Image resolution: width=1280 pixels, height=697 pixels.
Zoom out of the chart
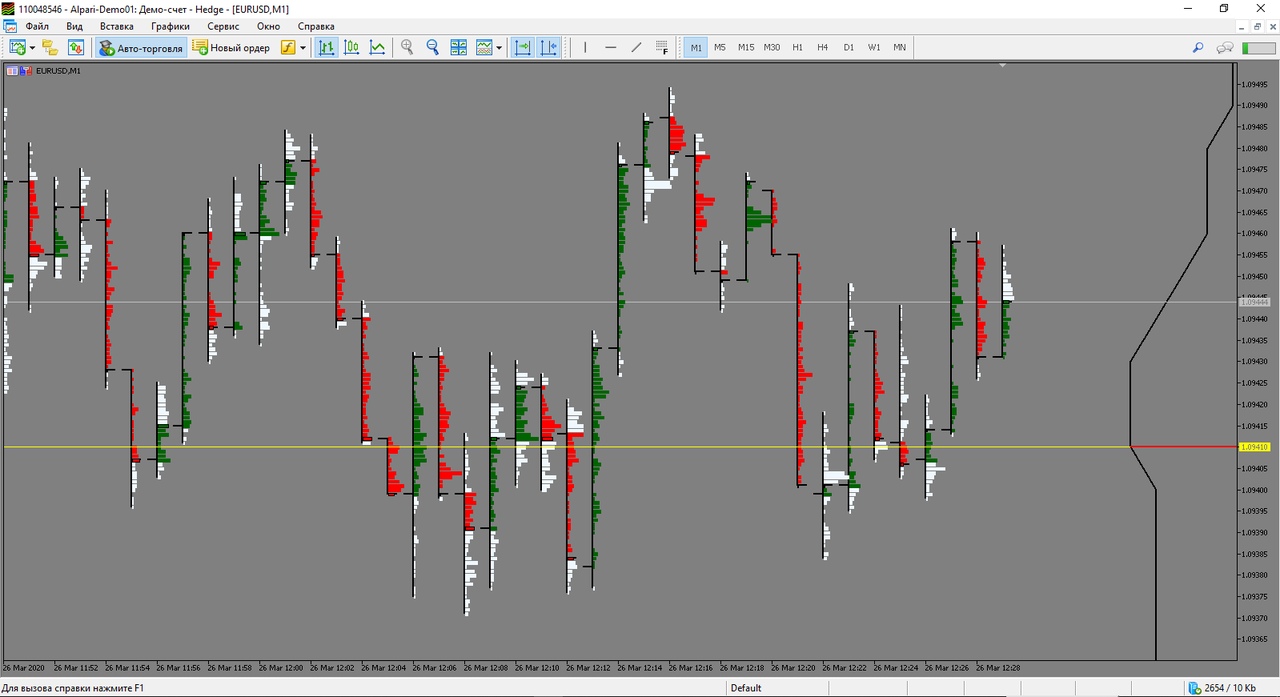(x=433, y=47)
